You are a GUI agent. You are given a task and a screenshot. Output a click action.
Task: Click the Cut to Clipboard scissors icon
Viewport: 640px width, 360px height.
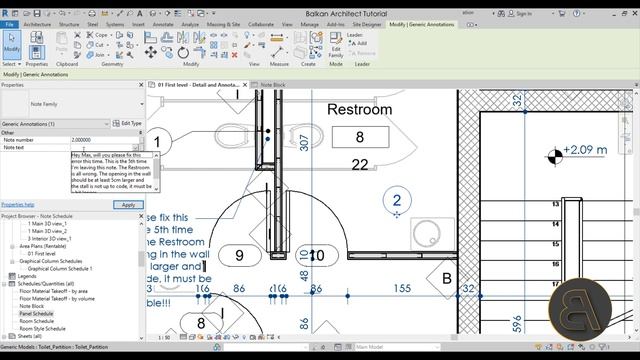coord(77,35)
